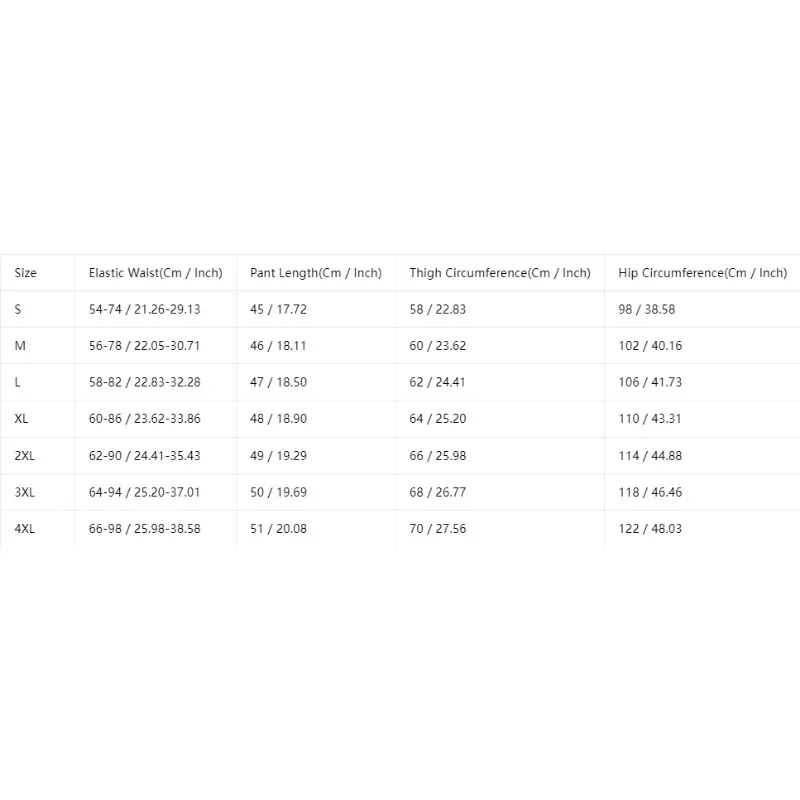Viewport: 800px width, 800px height.
Task: Click the 3XL size row label
Action: [x=24, y=492]
